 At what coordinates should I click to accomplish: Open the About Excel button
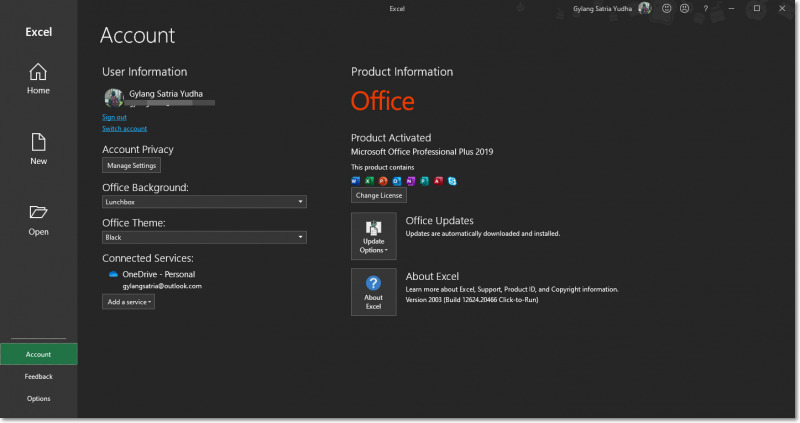pos(373,292)
